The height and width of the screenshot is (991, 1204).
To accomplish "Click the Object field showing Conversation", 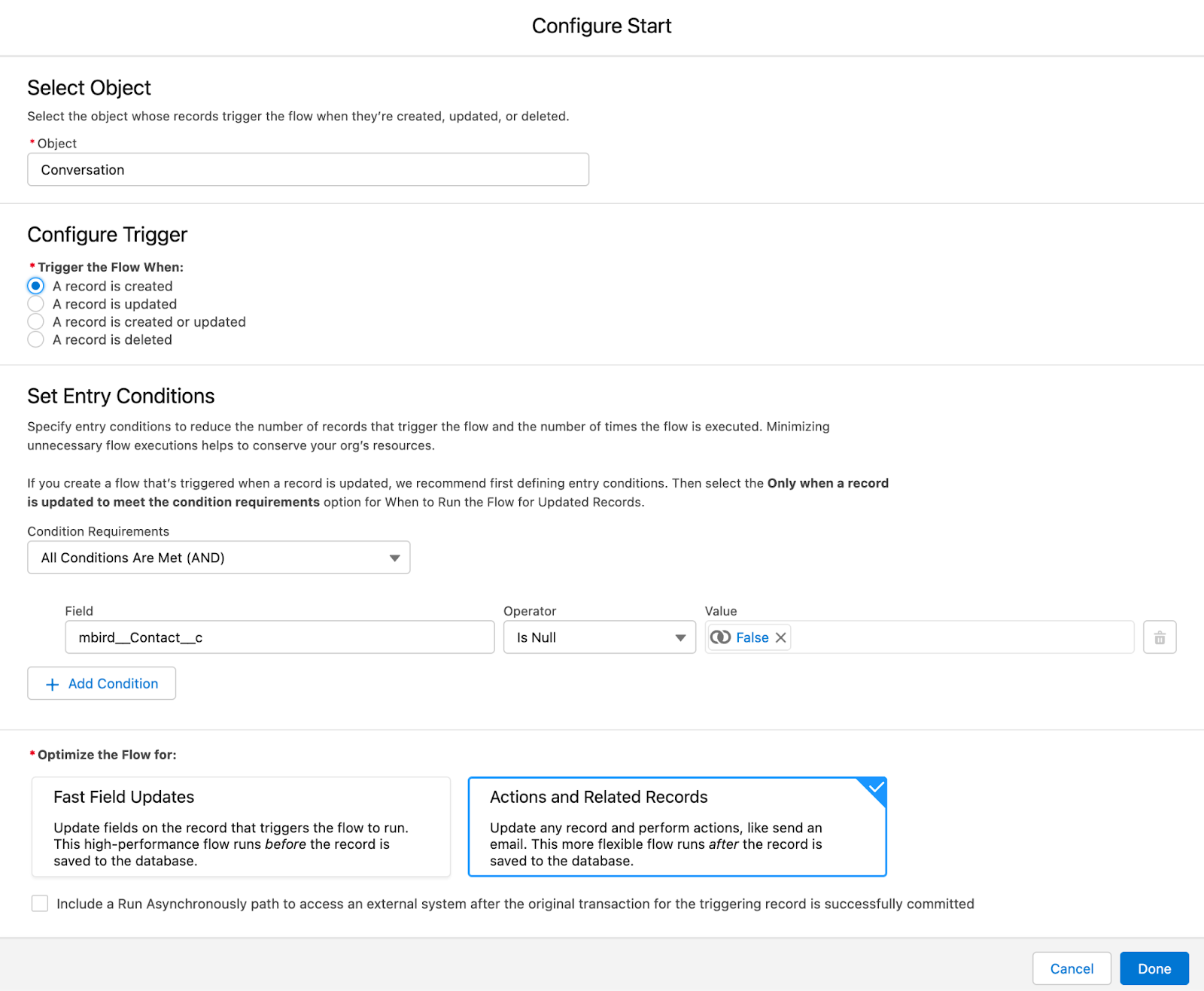I will [308, 170].
